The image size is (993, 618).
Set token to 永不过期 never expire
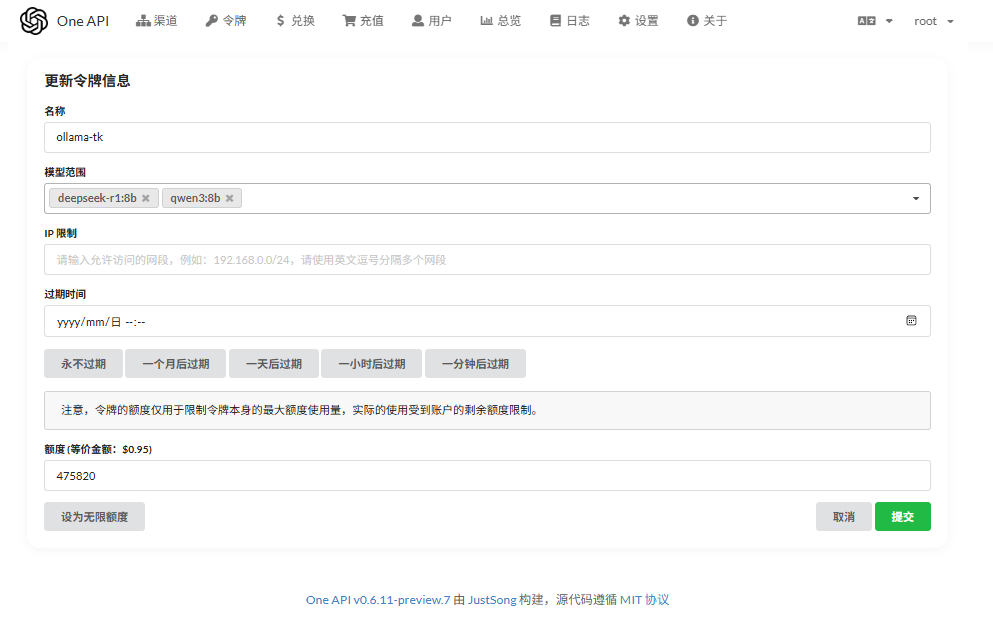pyautogui.click(x=83, y=364)
